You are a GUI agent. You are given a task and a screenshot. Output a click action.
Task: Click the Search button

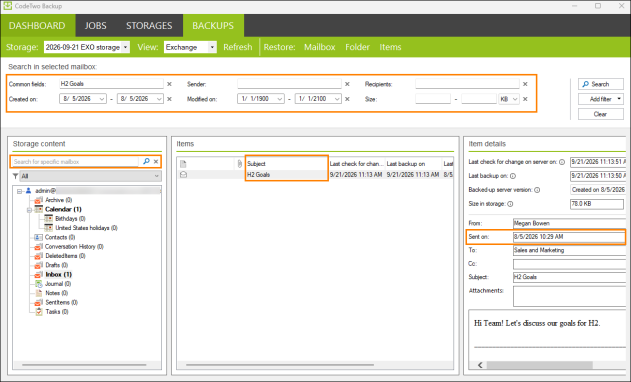point(600,84)
